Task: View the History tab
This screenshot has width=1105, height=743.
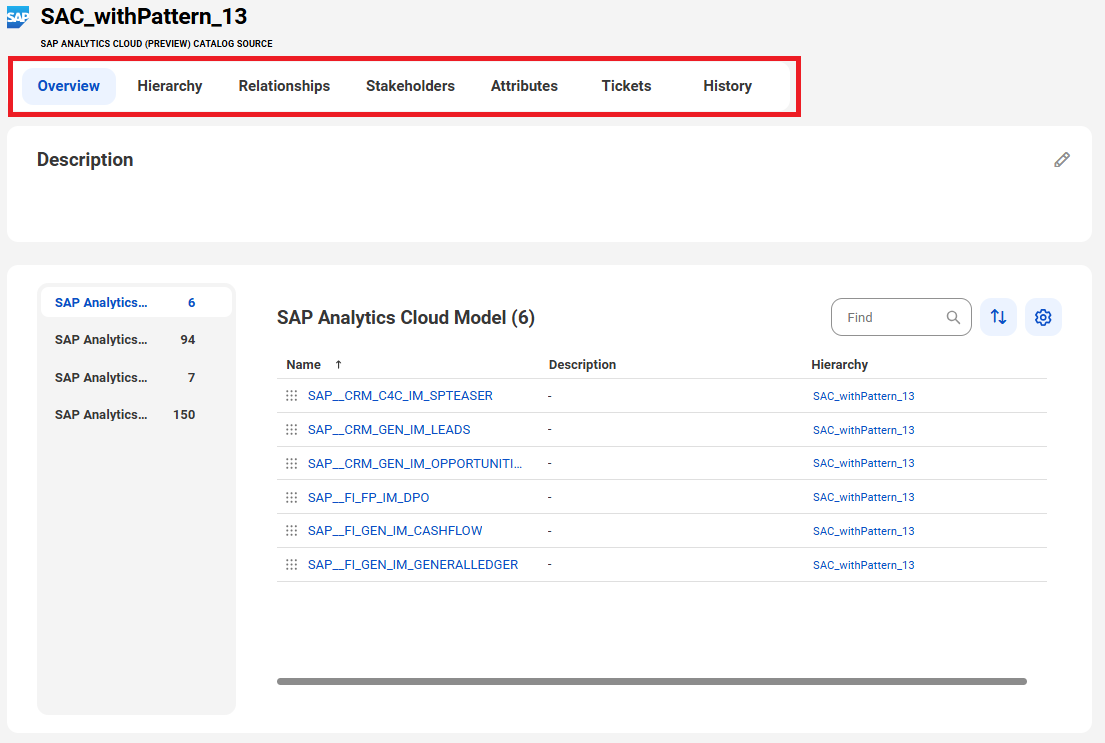Action: tap(727, 86)
